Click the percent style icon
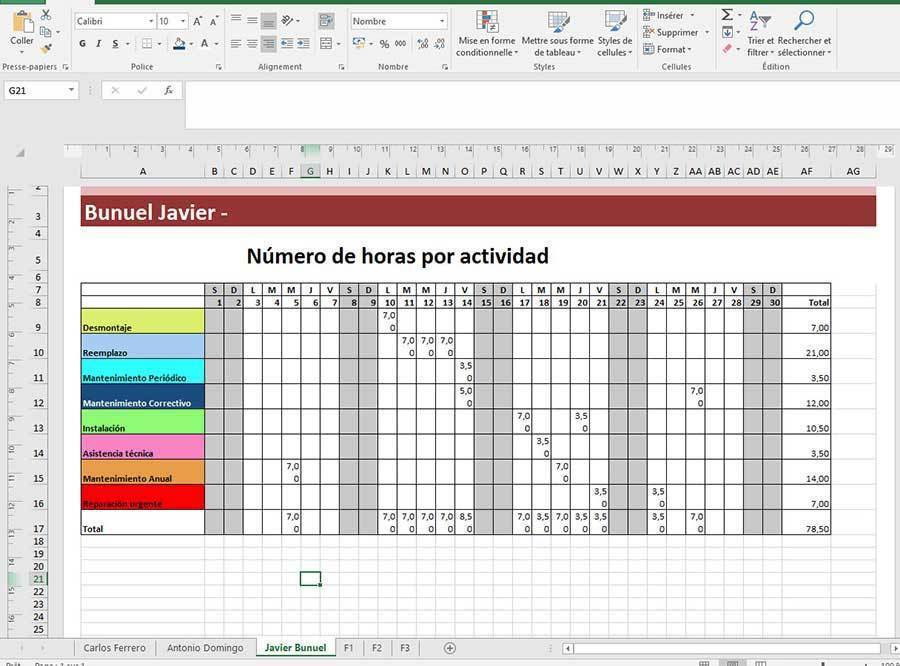Screen dimensions: 900x666 [x=385, y=44]
